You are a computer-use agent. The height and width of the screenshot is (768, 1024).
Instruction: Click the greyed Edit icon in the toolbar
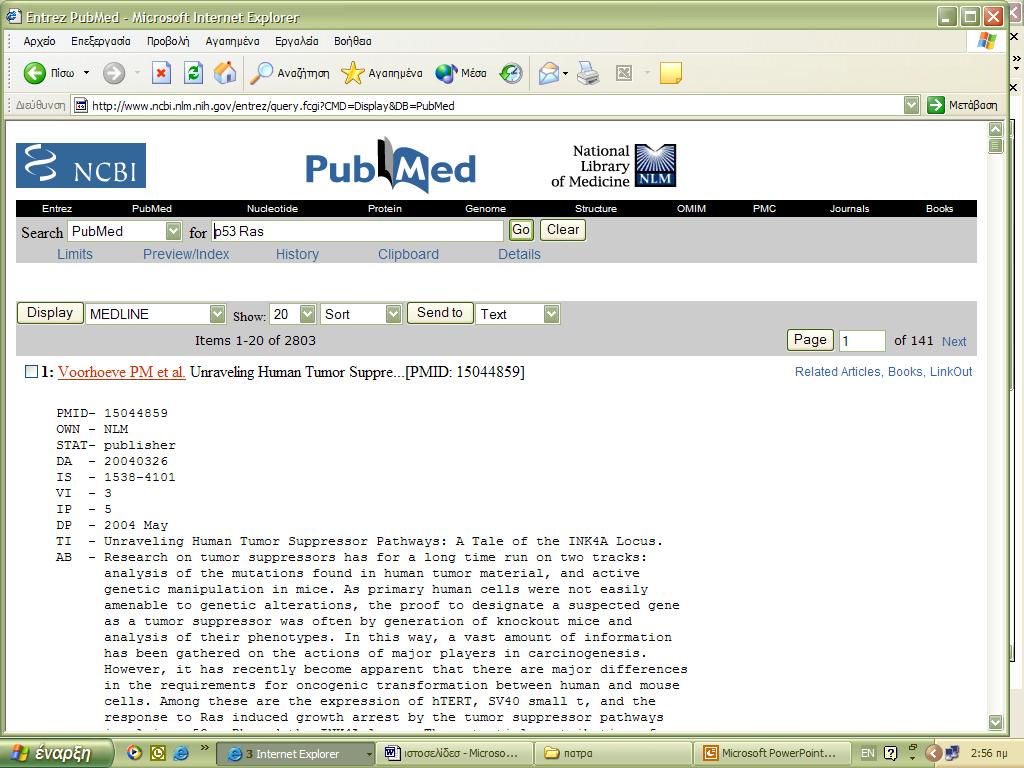(624, 73)
